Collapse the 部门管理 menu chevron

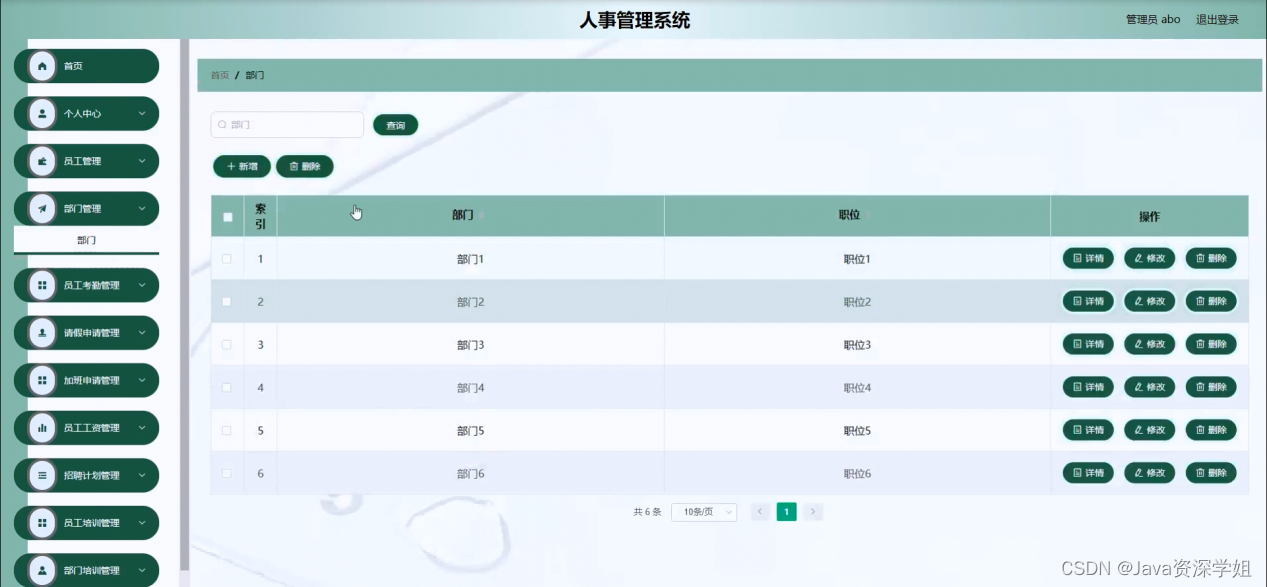142,209
